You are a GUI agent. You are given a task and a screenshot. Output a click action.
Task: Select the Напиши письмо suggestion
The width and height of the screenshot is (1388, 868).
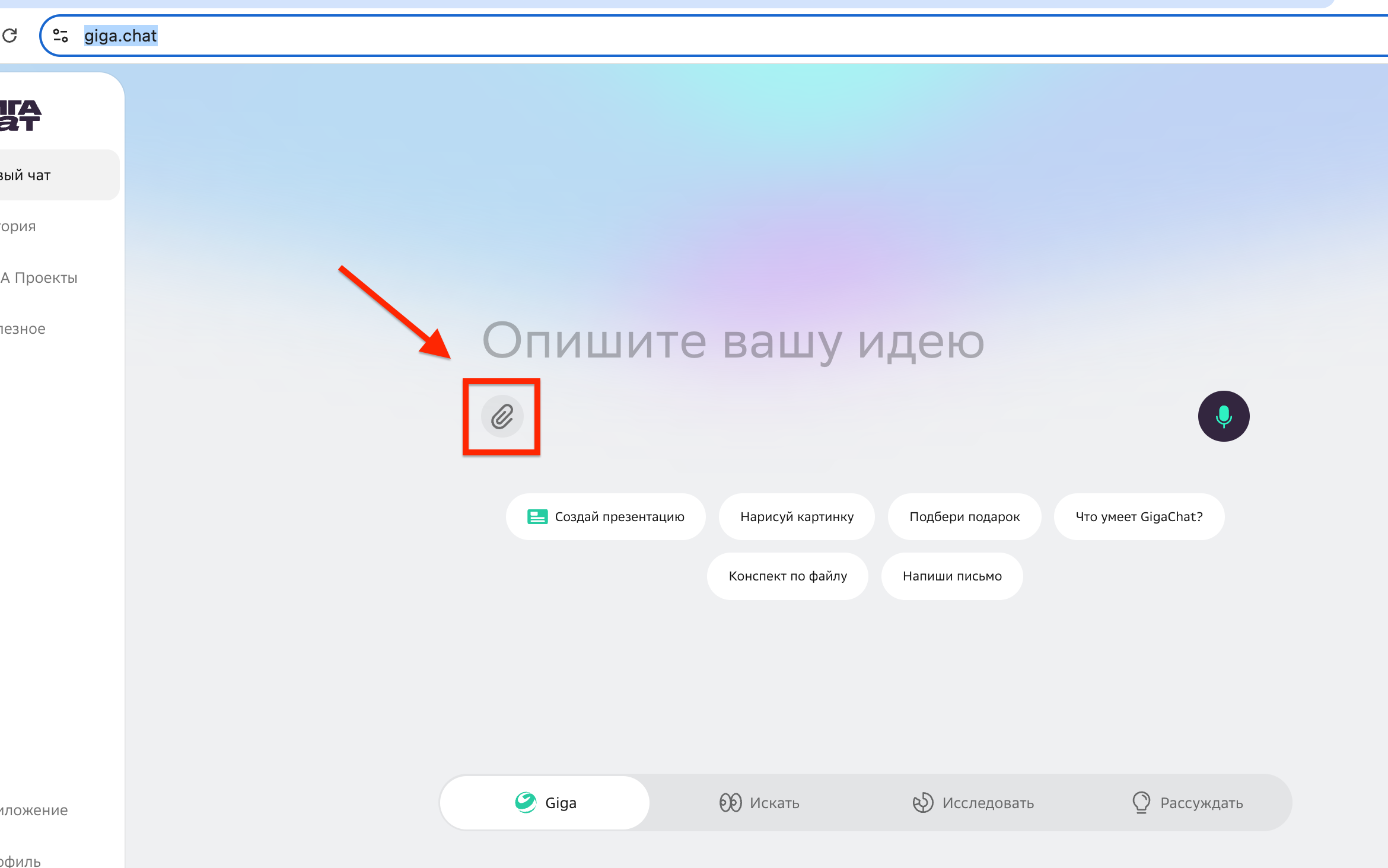[x=952, y=576]
